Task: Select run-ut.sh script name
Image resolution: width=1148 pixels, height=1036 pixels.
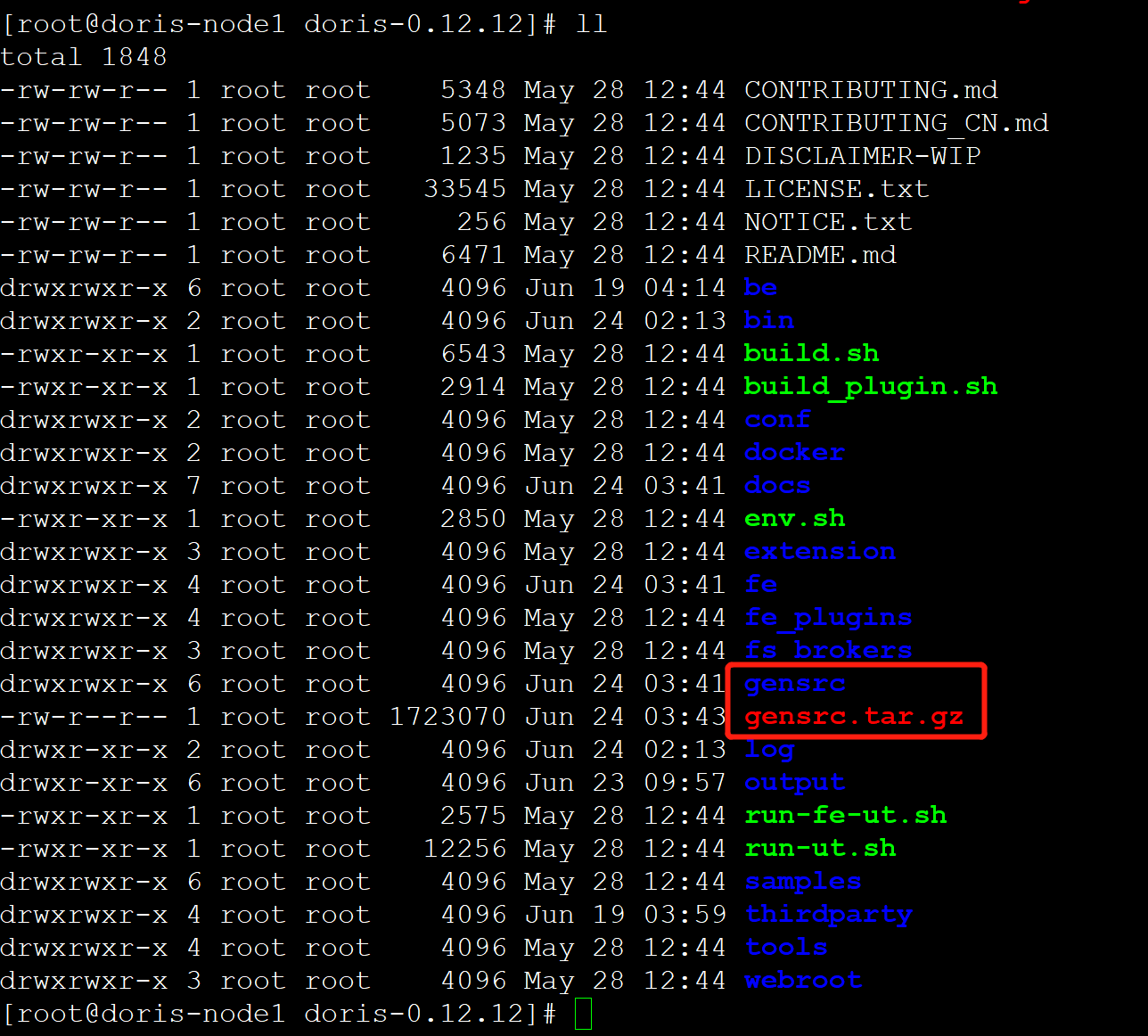Action: pyautogui.click(x=820, y=849)
